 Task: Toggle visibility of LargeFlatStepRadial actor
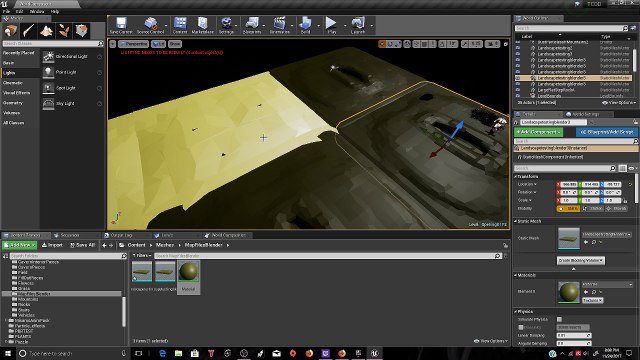518,90
